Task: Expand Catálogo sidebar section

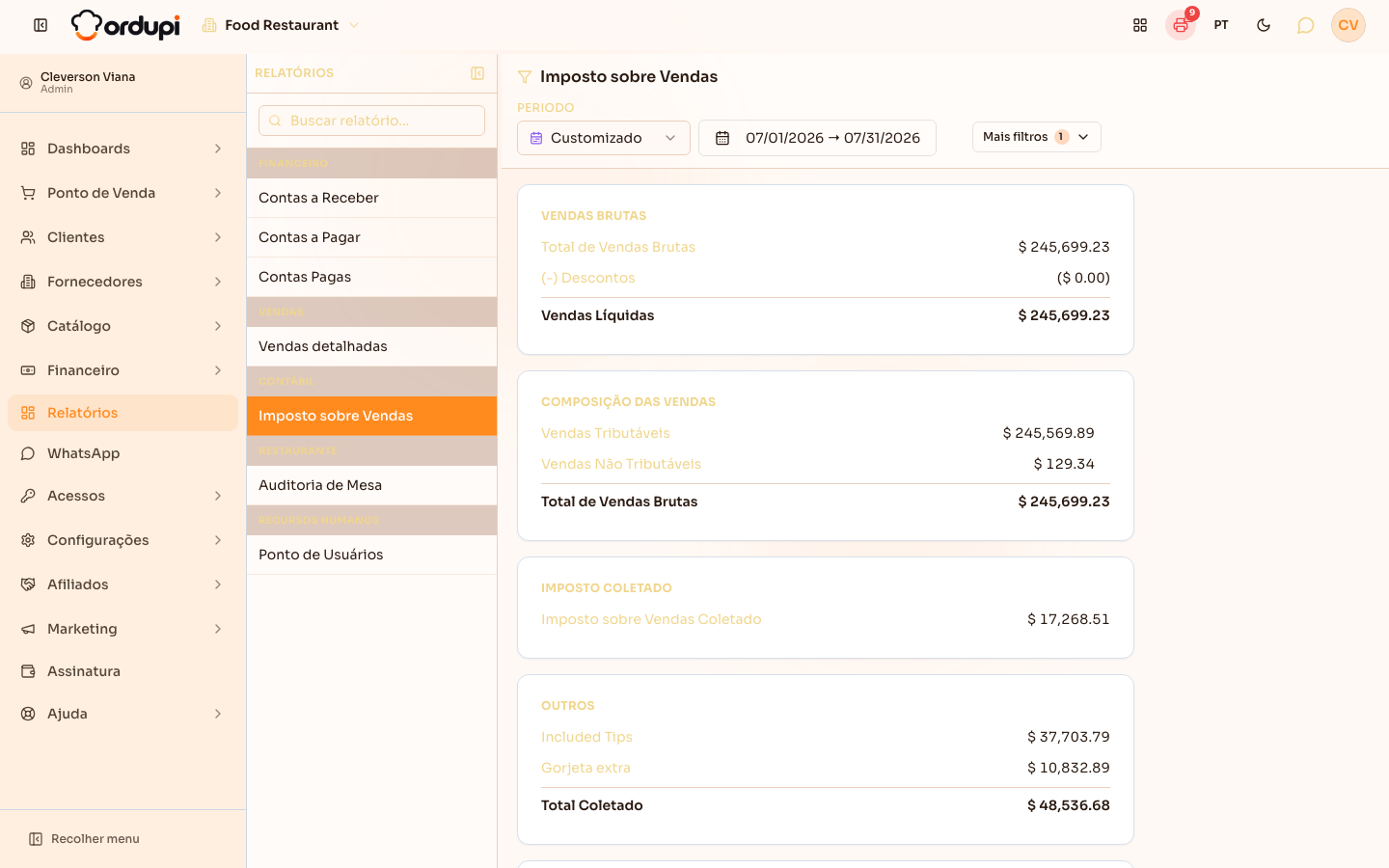Action: 123,326
